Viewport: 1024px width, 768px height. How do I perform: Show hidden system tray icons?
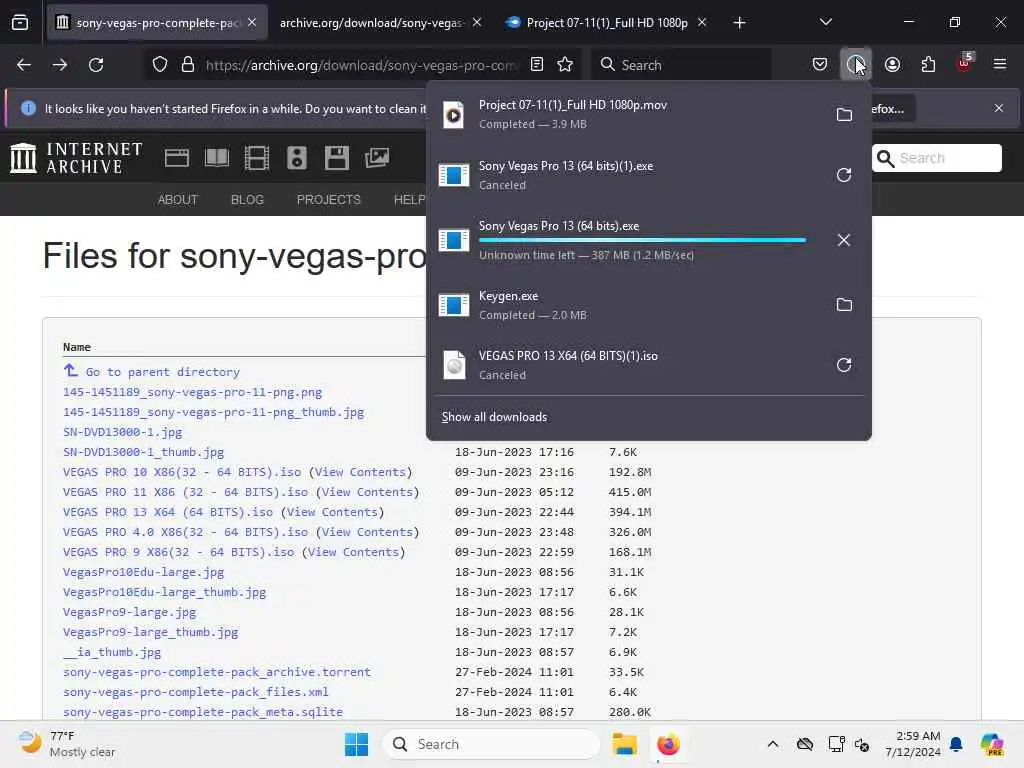pyautogui.click(x=773, y=744)
